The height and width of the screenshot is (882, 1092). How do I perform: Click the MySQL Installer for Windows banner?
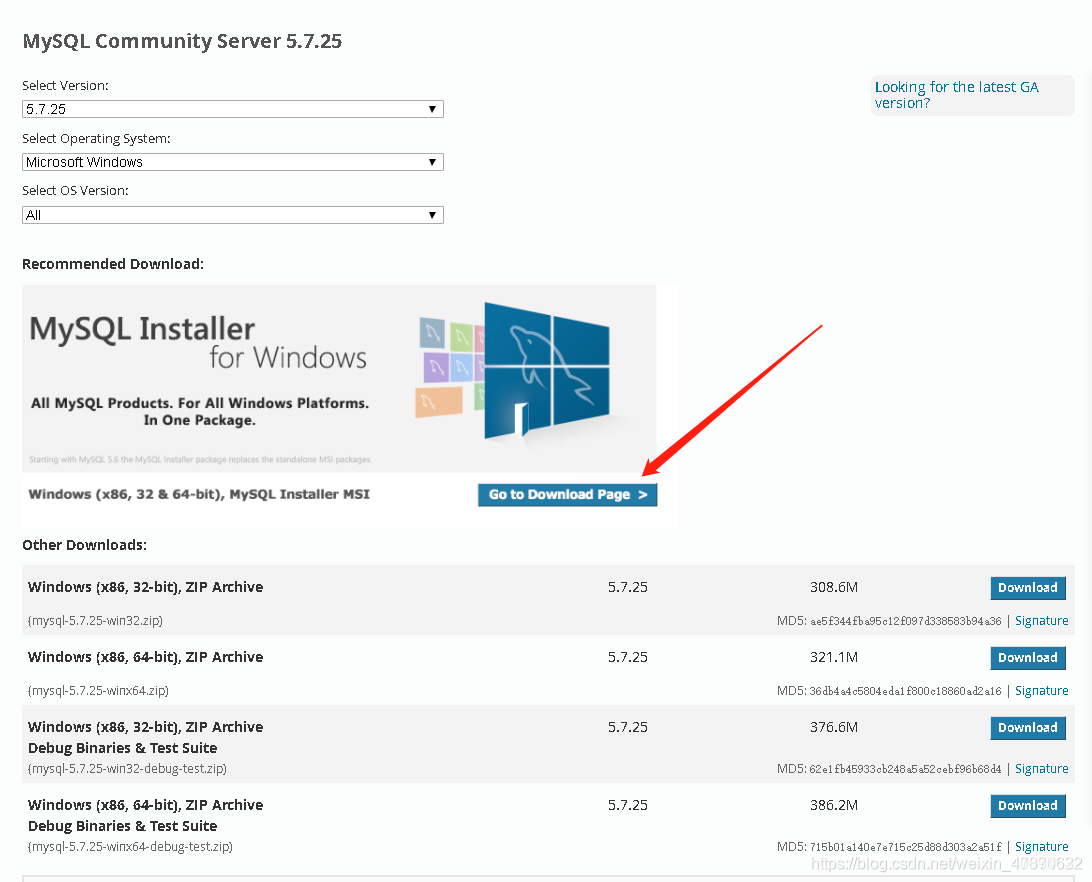[339, 378]
